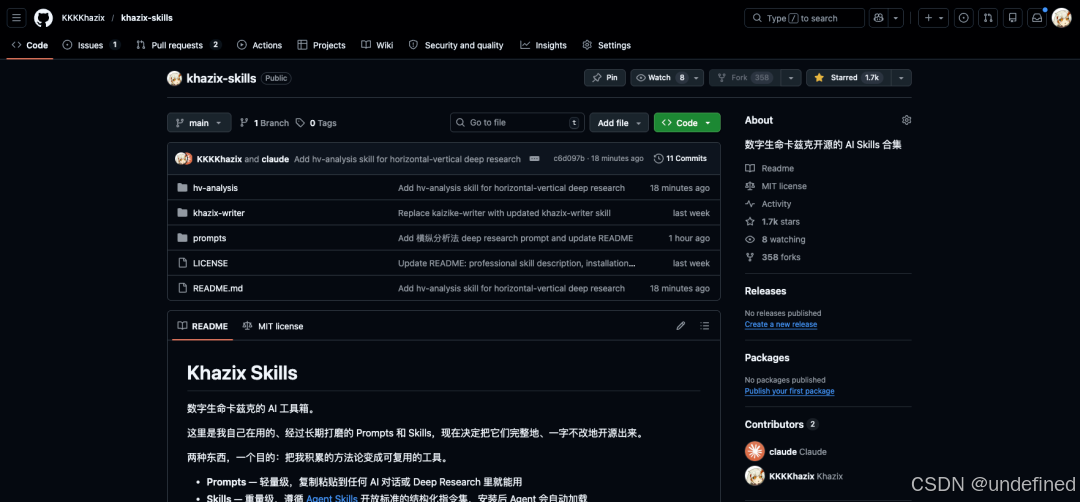This screenshot has width=1080, height=502.
Task: Open KKKKhazix contributor avatar in sidebar
Action: pos(755,476)
